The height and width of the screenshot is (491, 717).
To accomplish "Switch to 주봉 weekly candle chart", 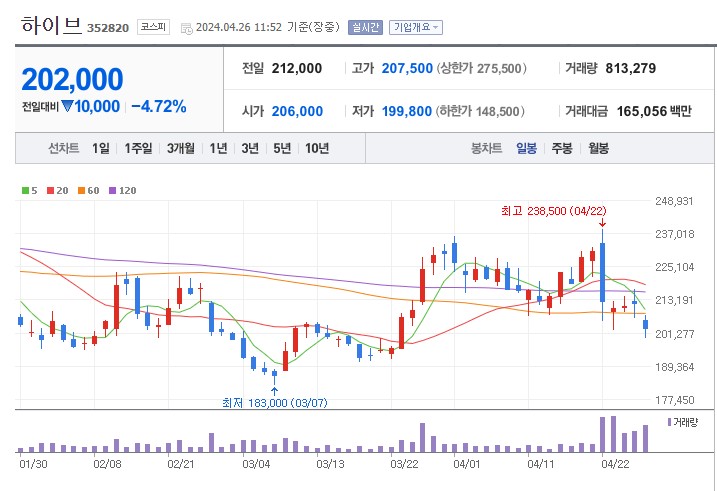I will 562,148.
